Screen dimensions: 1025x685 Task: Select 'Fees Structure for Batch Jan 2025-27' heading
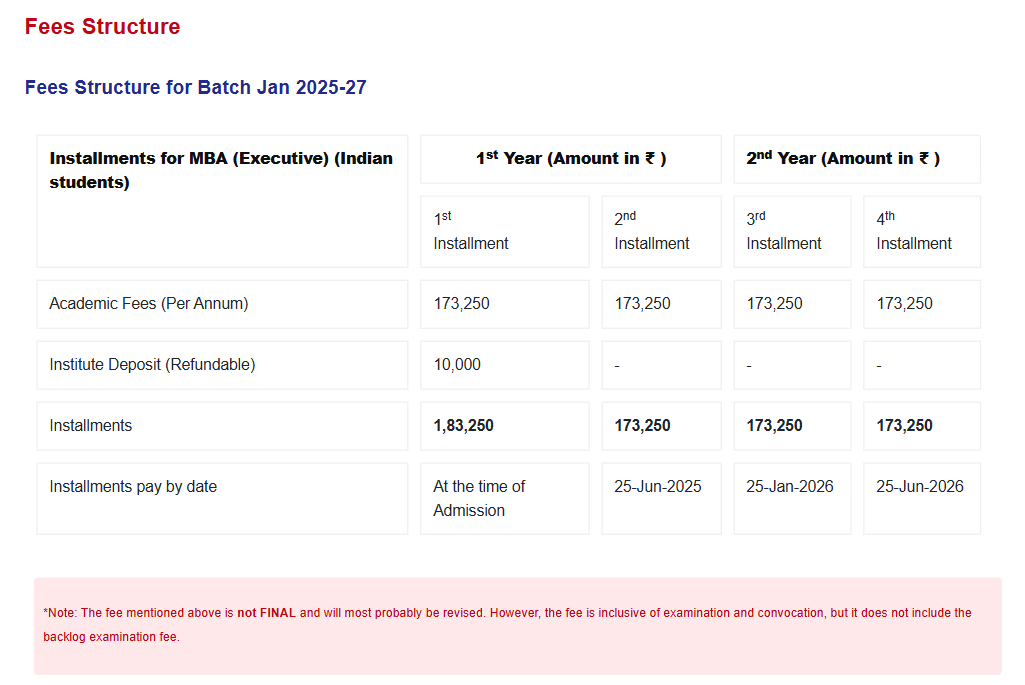pos(195,87)
